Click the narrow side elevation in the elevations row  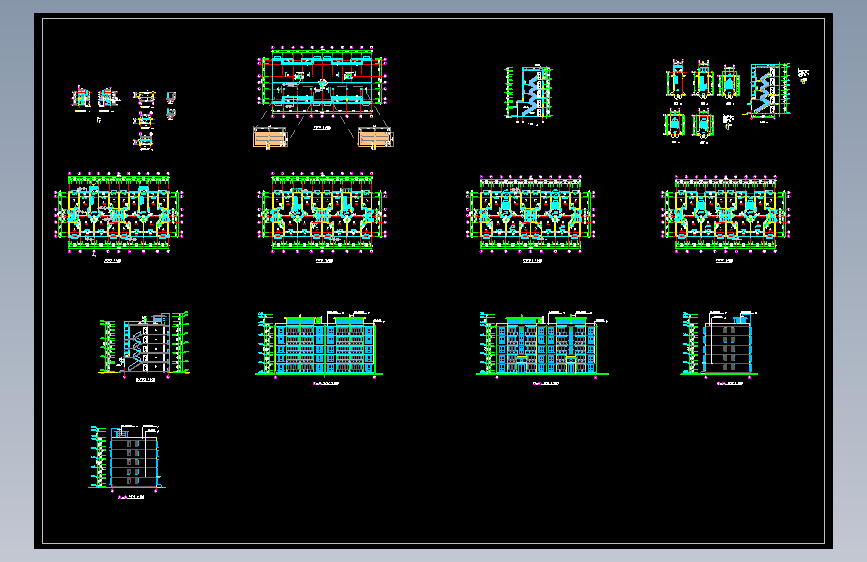[x=719, y=344]
